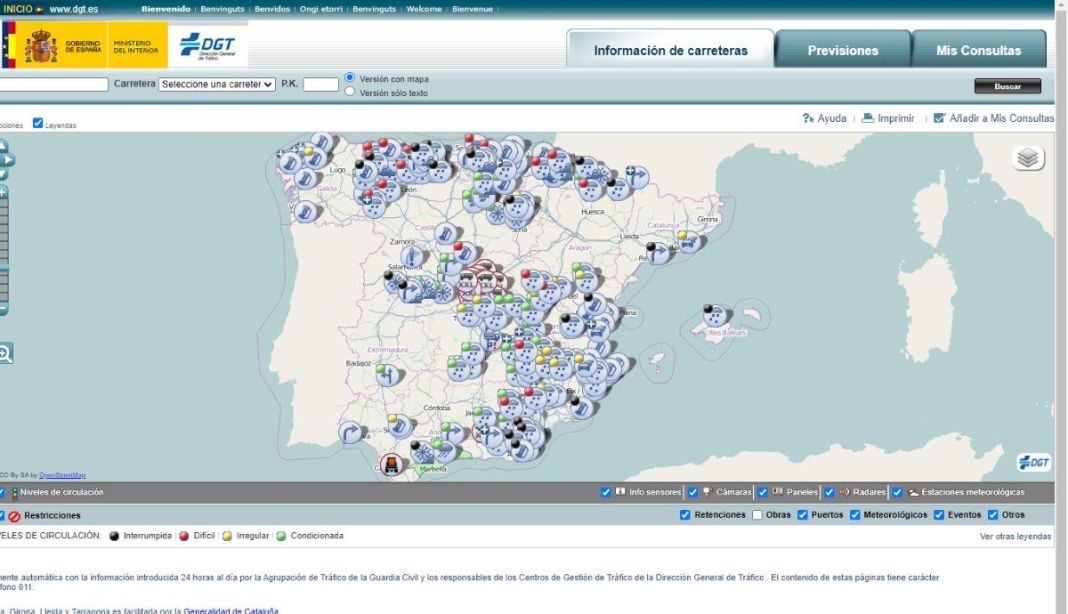The height and width of the screenshot is (614, 1068).
Task: Click the Gibraltar truck restriction marker
Action: (392, 465)
